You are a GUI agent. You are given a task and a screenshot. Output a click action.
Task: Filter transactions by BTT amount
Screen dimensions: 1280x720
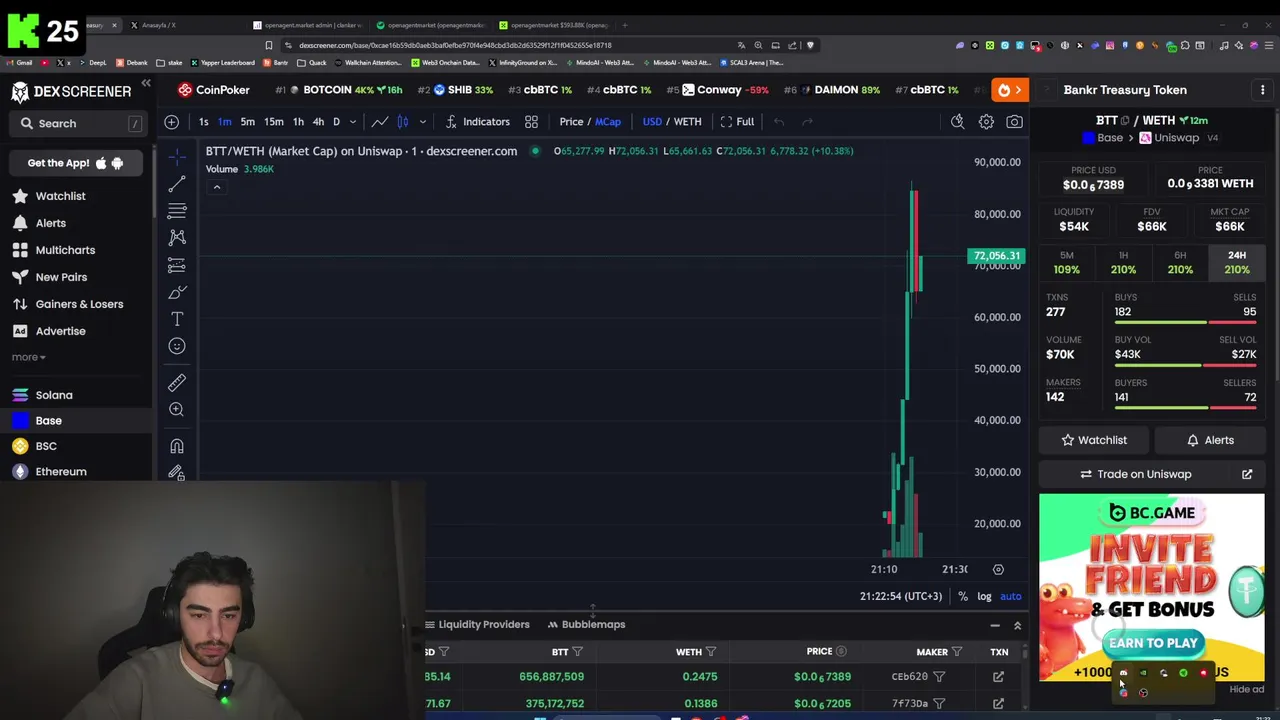(577, 652)
